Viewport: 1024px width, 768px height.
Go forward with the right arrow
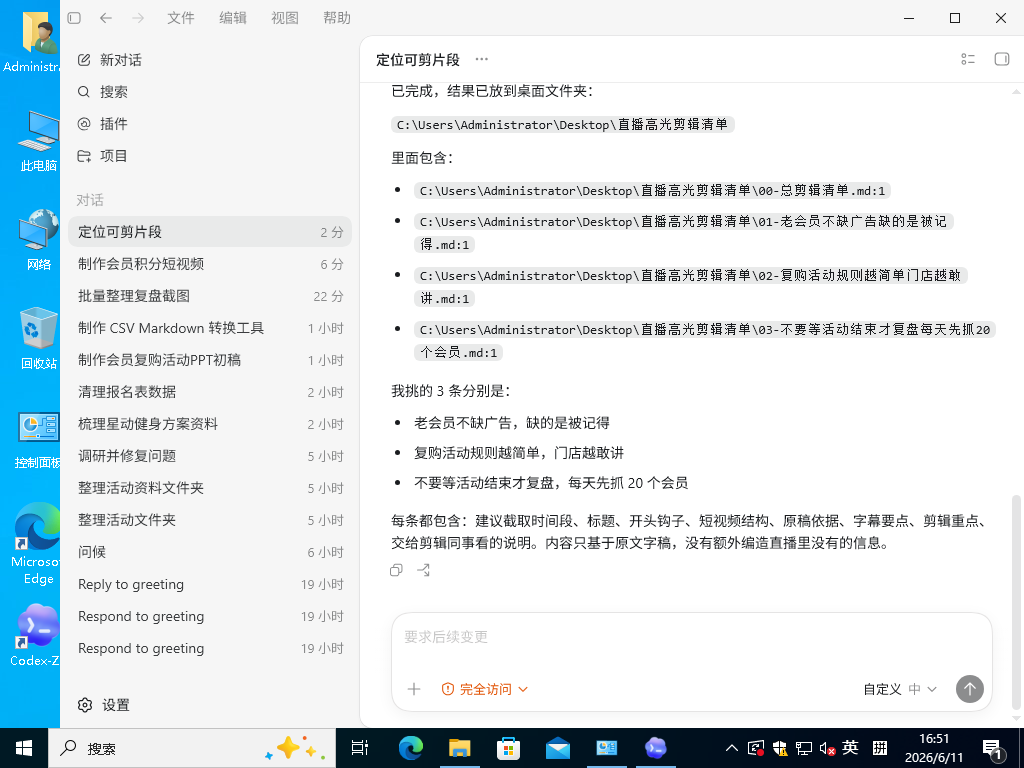coord(138,18)
